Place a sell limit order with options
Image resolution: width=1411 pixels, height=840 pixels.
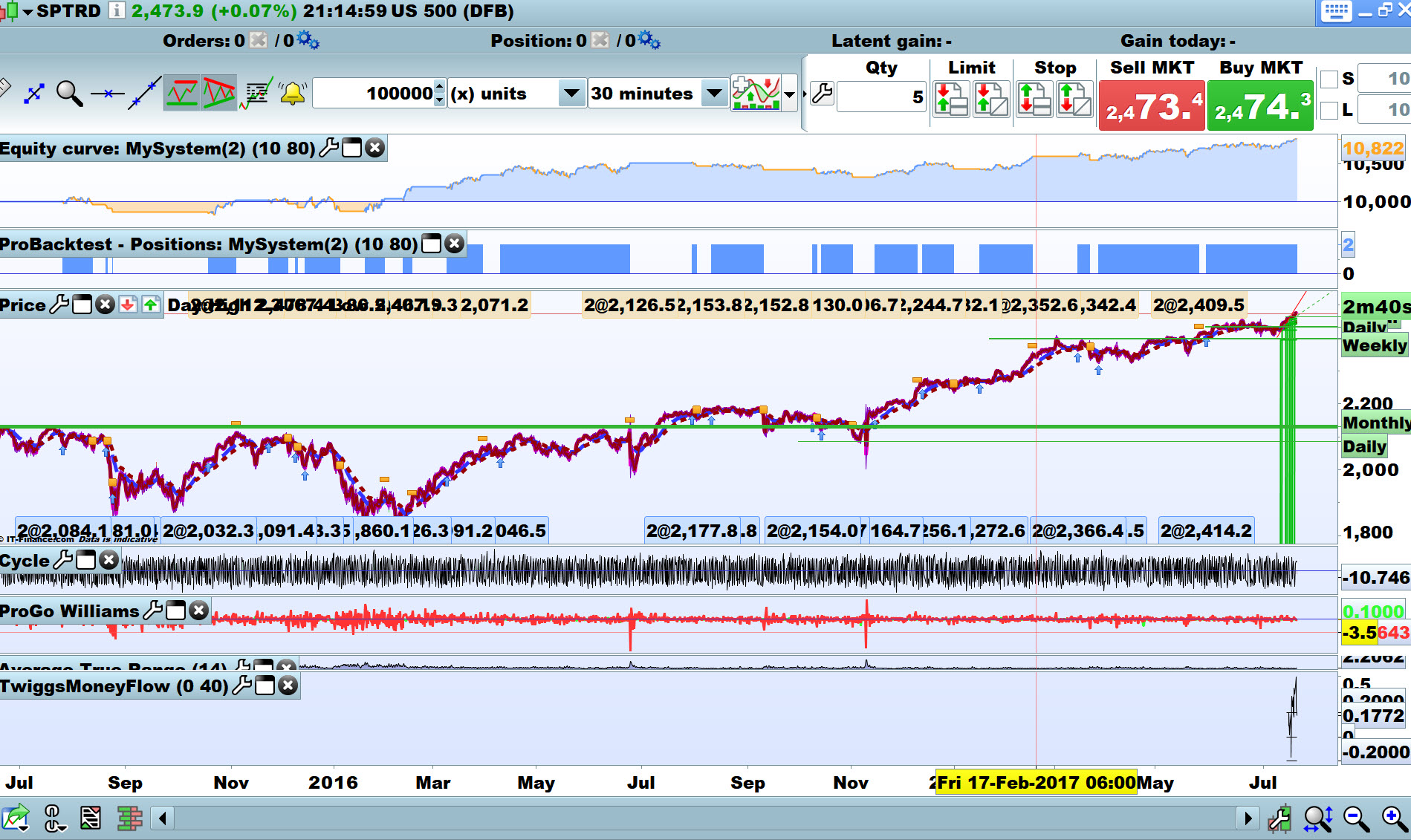pyautogui.click(x=991, y=99)
